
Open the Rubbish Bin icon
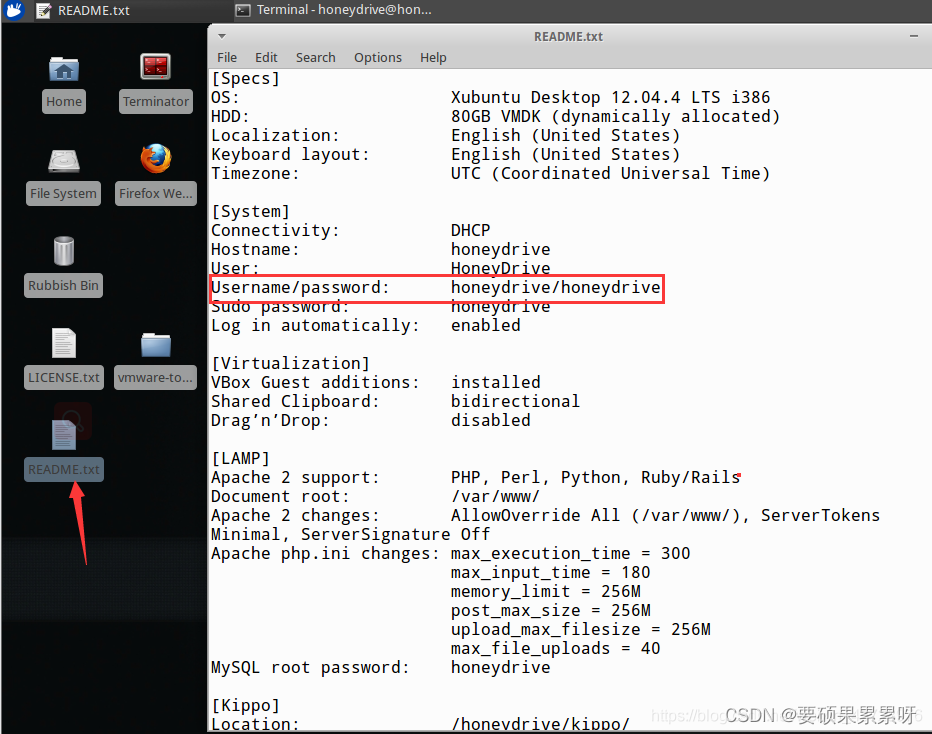click(x=64, y=251)
